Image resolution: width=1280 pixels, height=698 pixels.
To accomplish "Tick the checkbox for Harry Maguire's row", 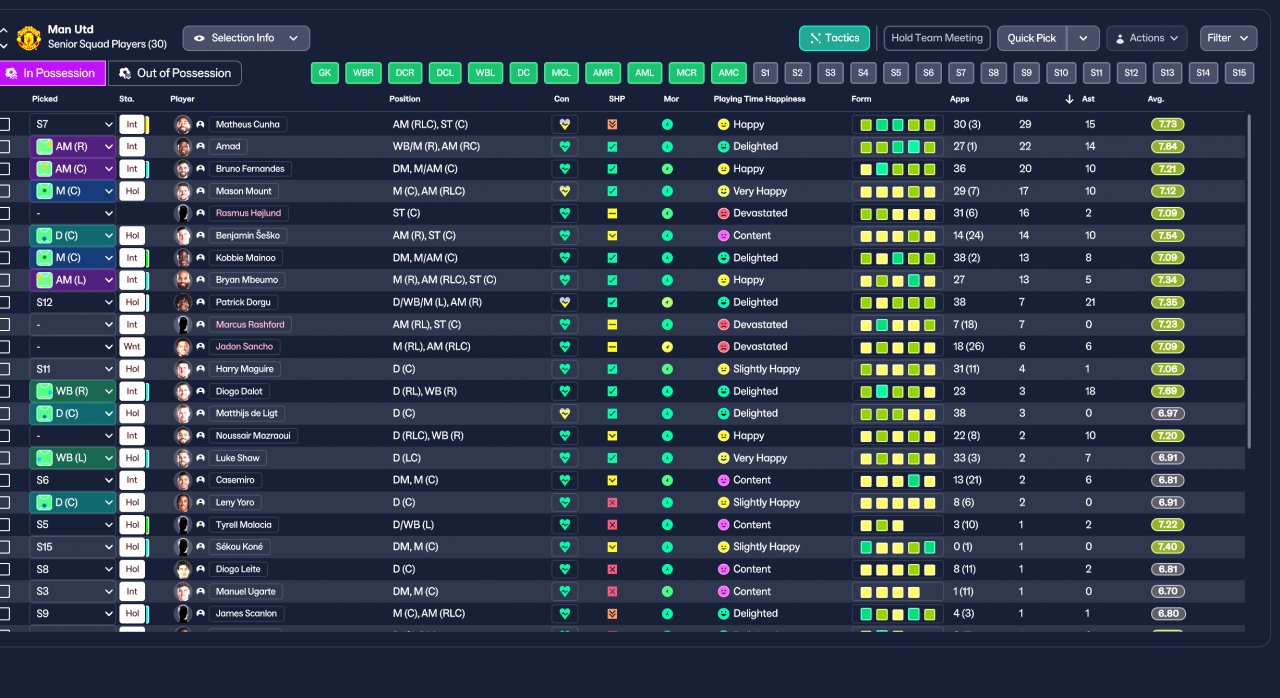I will pos(4,369).
